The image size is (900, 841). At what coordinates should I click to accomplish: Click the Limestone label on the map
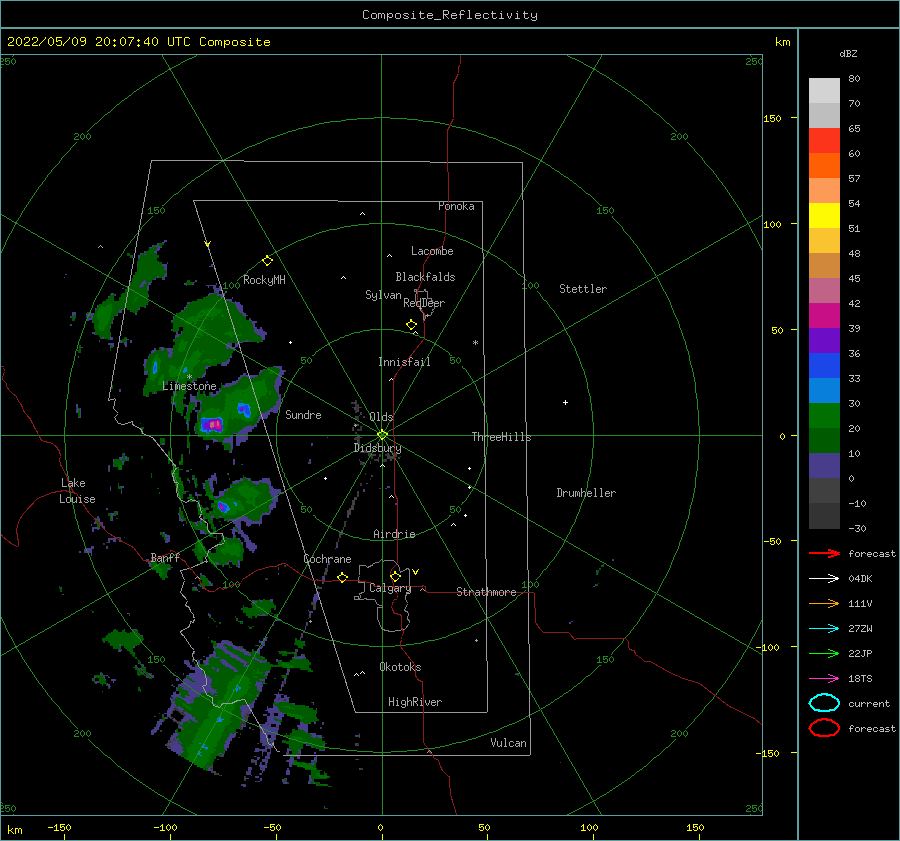coord(189,386)
